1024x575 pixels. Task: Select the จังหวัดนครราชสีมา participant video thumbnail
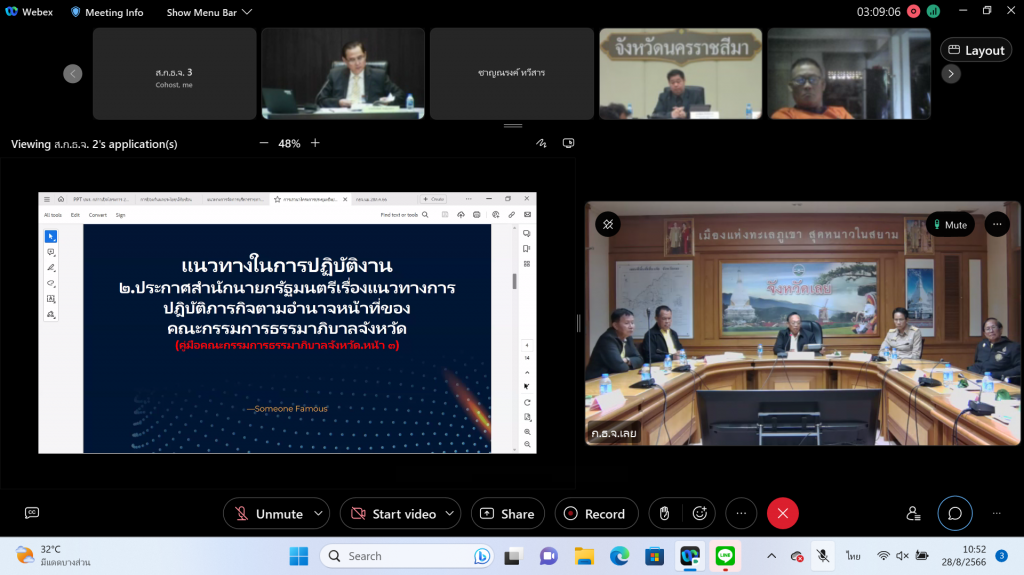tap(680, 74)
